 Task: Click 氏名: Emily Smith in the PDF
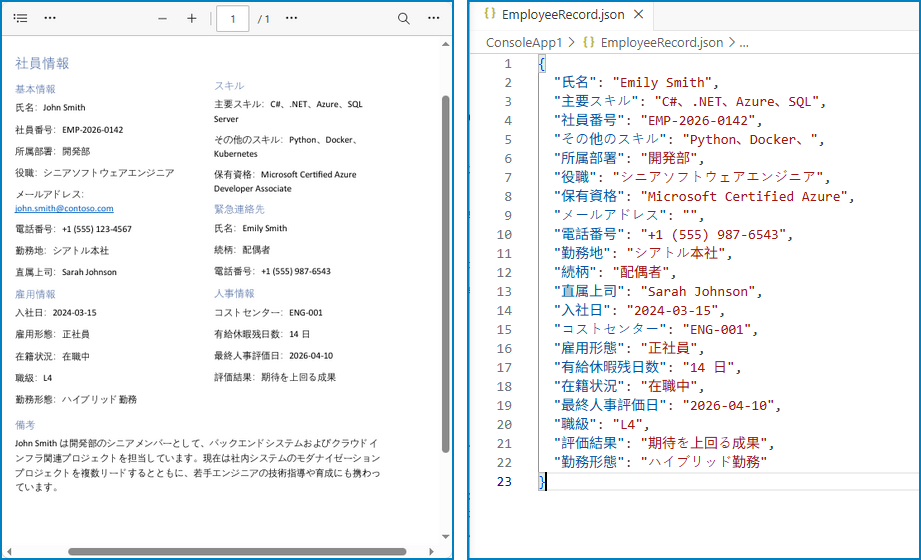point(251,229)
